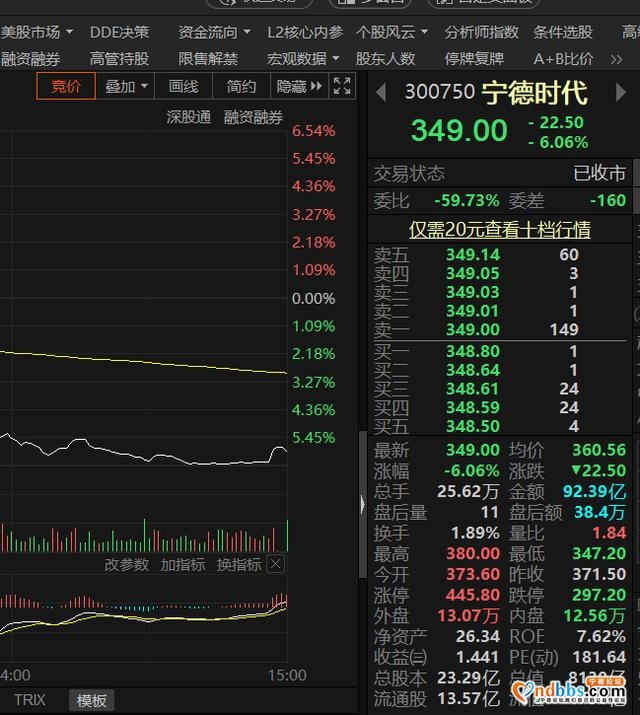
Task: Click 加指标 to add indicator
Action: pos(183,565)
